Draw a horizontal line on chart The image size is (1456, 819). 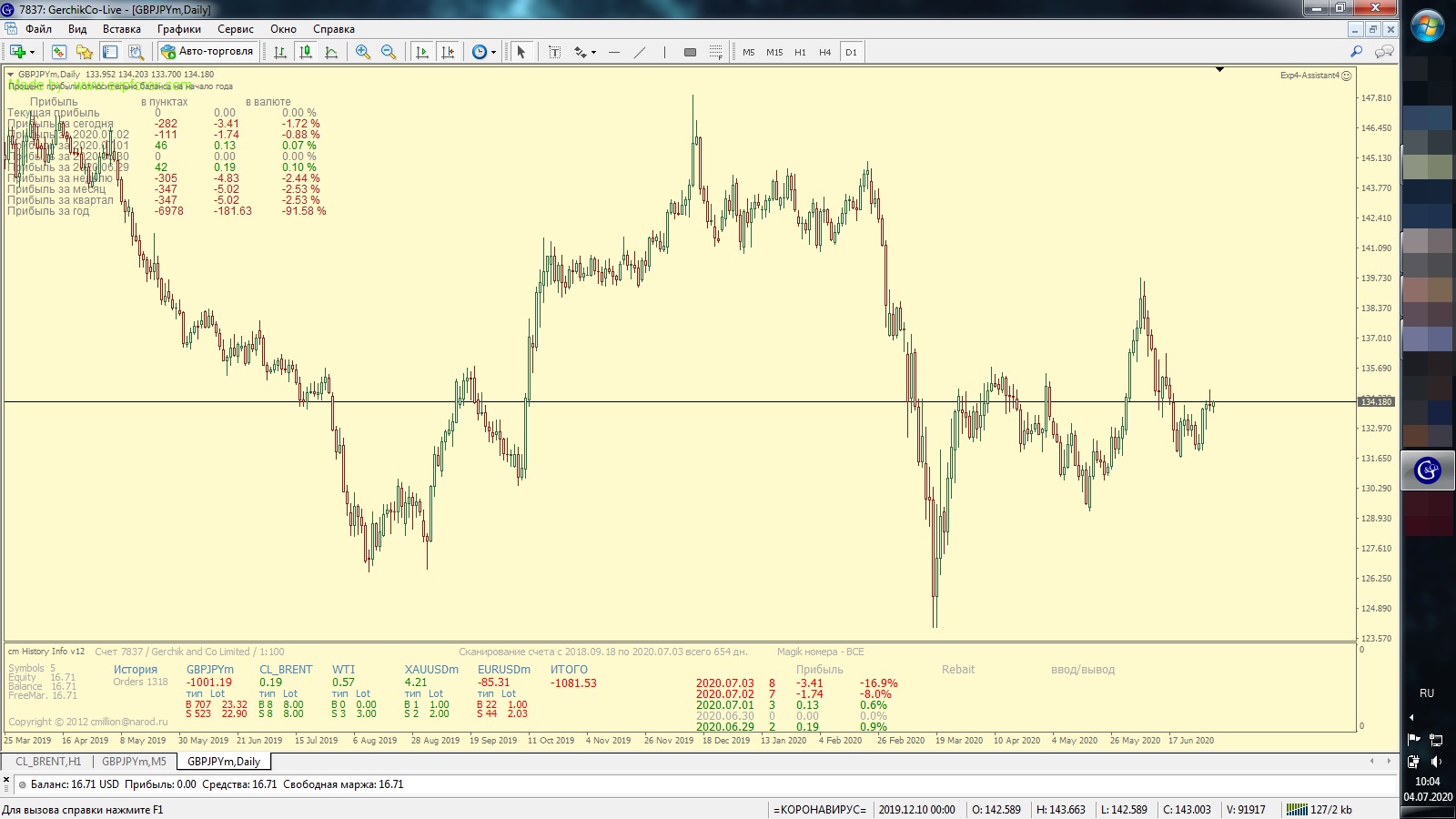pyautogui.click(x=614, y=52)
